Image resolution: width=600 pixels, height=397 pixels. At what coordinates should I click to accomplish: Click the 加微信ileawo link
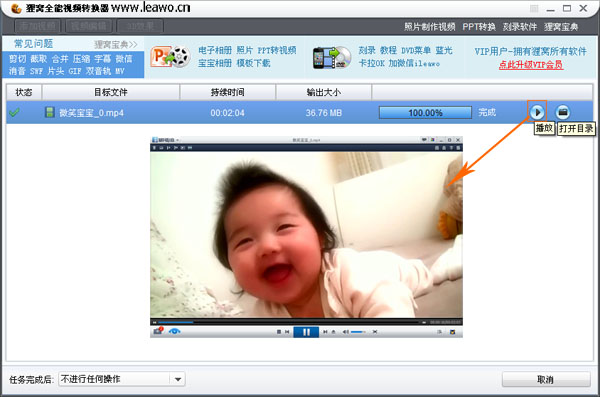click(x=414, y=63)
